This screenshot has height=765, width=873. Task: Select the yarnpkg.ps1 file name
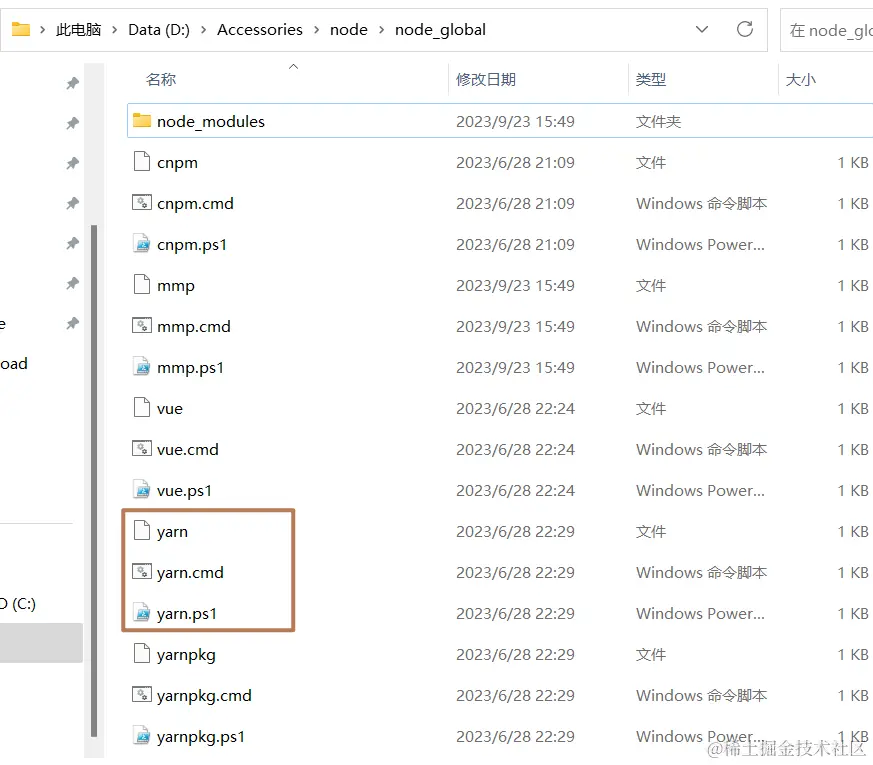(x=201, y=737)
